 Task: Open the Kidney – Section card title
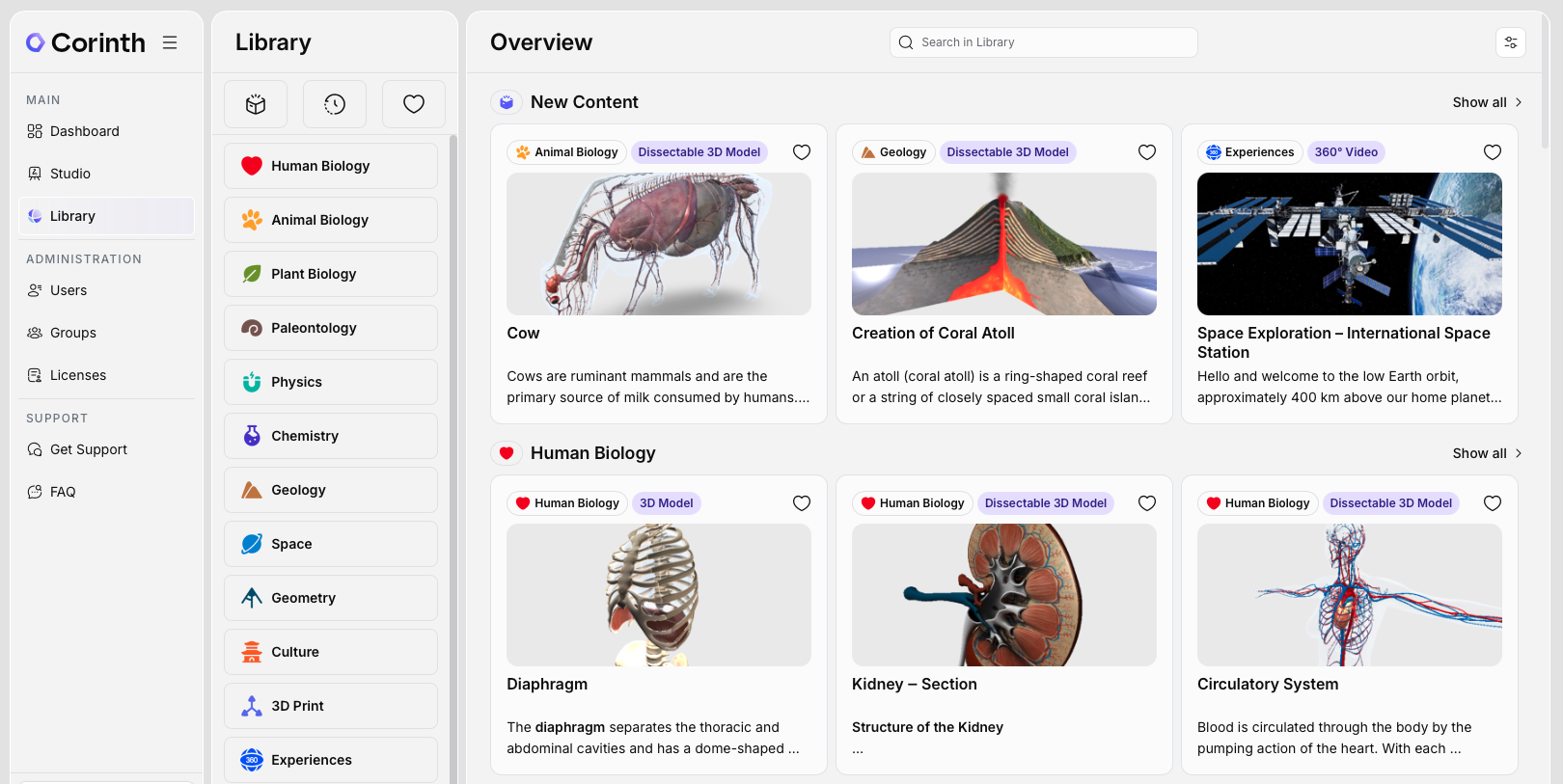coord(914,684)
